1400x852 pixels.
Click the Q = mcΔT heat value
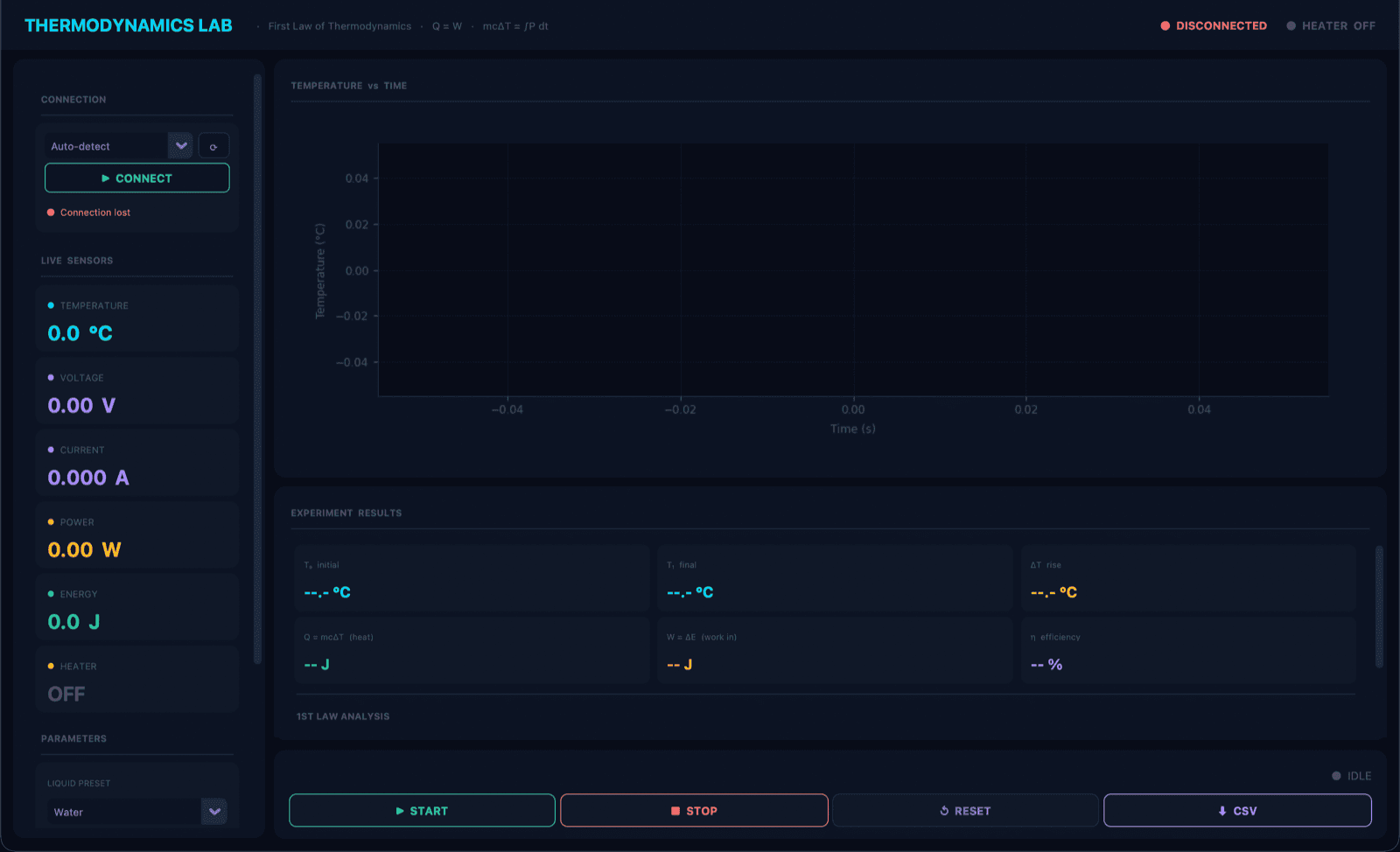click(317, 665)
